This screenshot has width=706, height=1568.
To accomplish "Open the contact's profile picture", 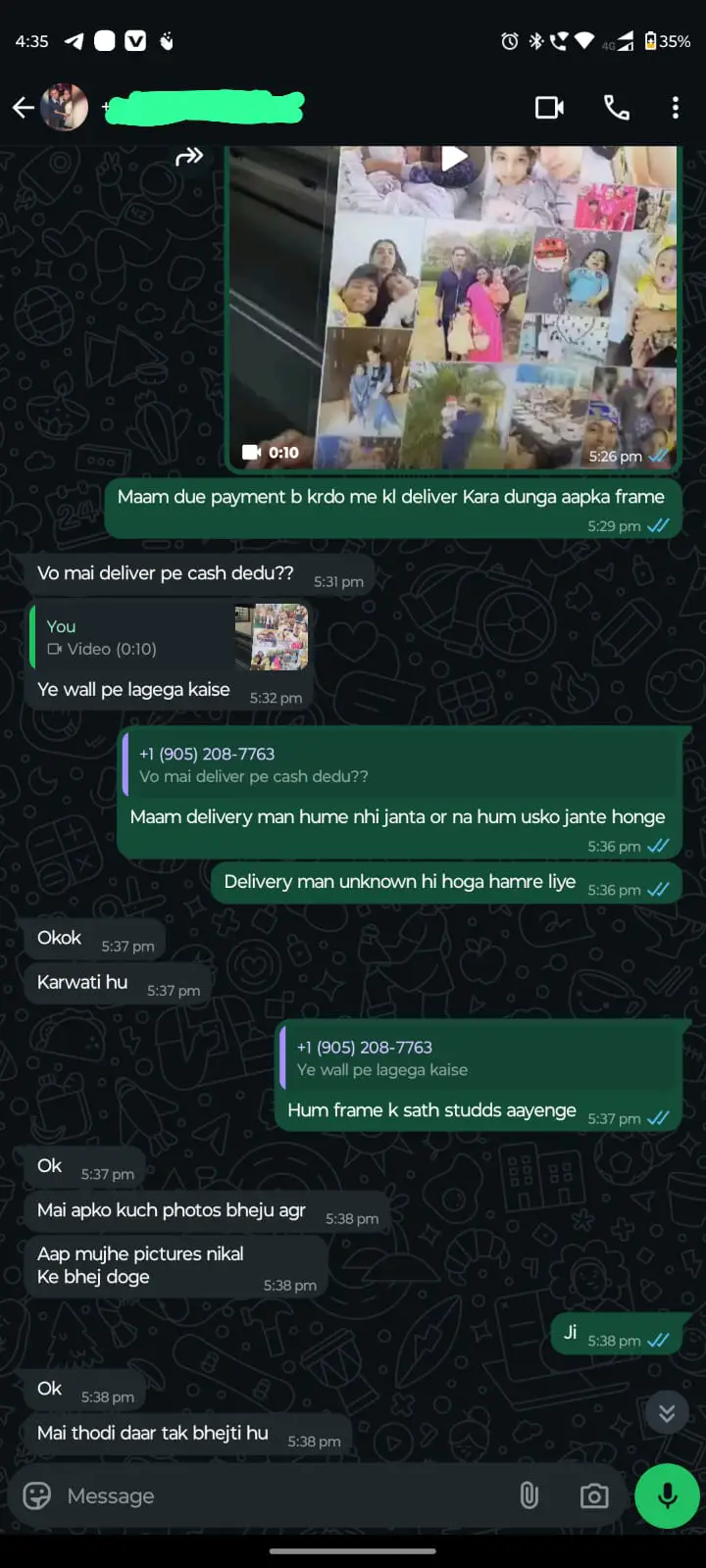I will click(x=64, y=108).
